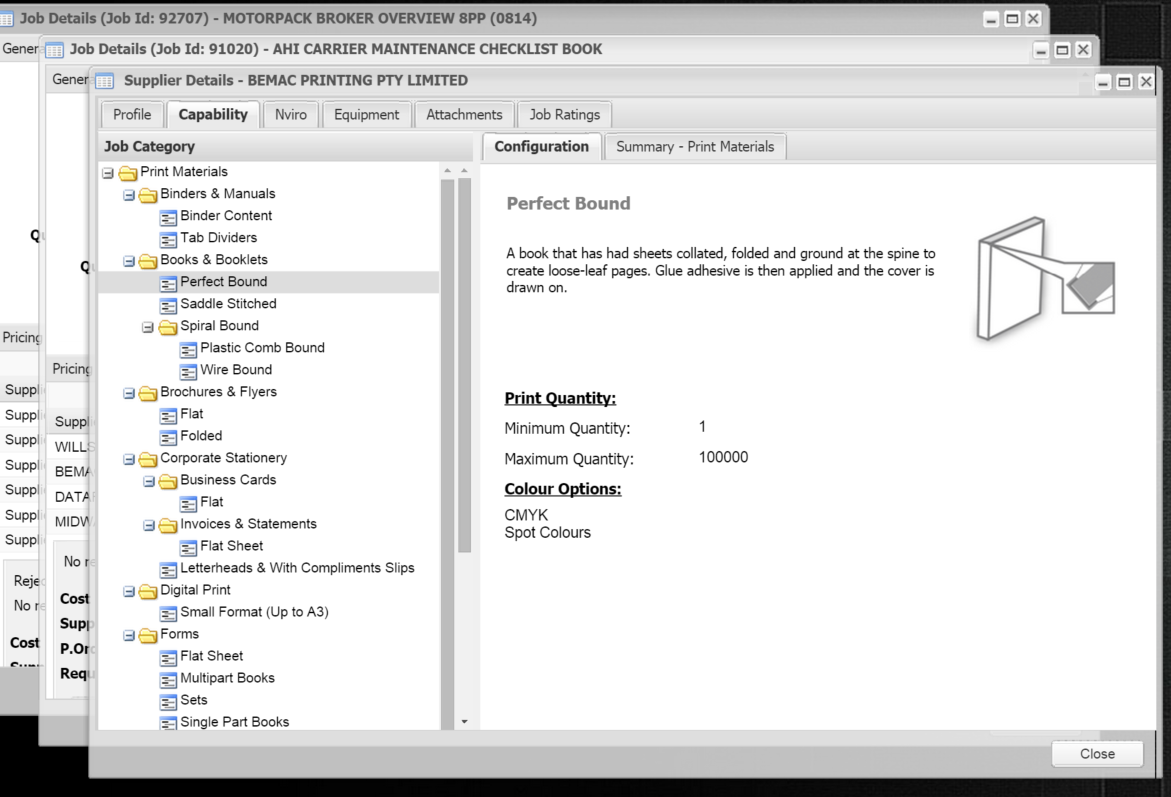The image size is (1171, 797).
Task: Collapse the Books & Booklets tree node
Action: click(x=129, y=260)
